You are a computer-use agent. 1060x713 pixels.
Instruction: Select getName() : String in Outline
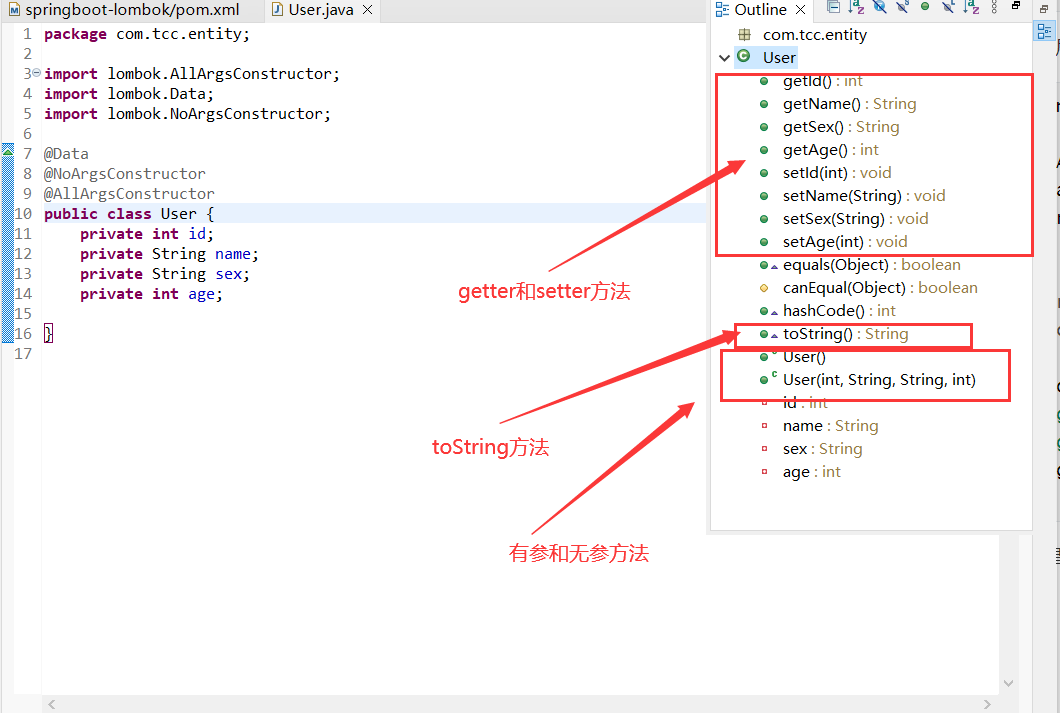tap(849, 104)
